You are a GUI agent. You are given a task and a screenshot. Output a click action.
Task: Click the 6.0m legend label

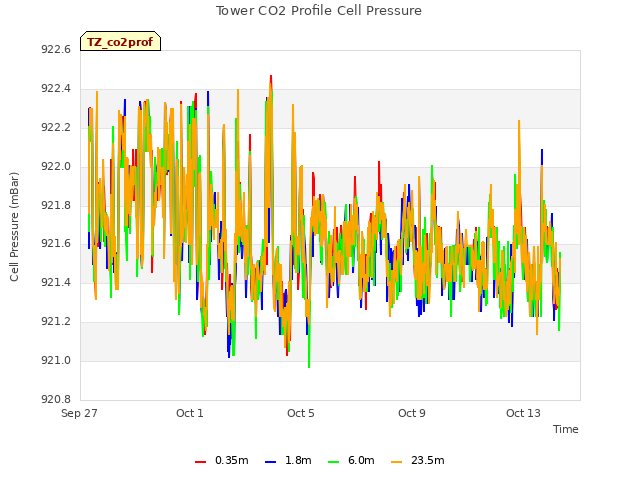361,460
